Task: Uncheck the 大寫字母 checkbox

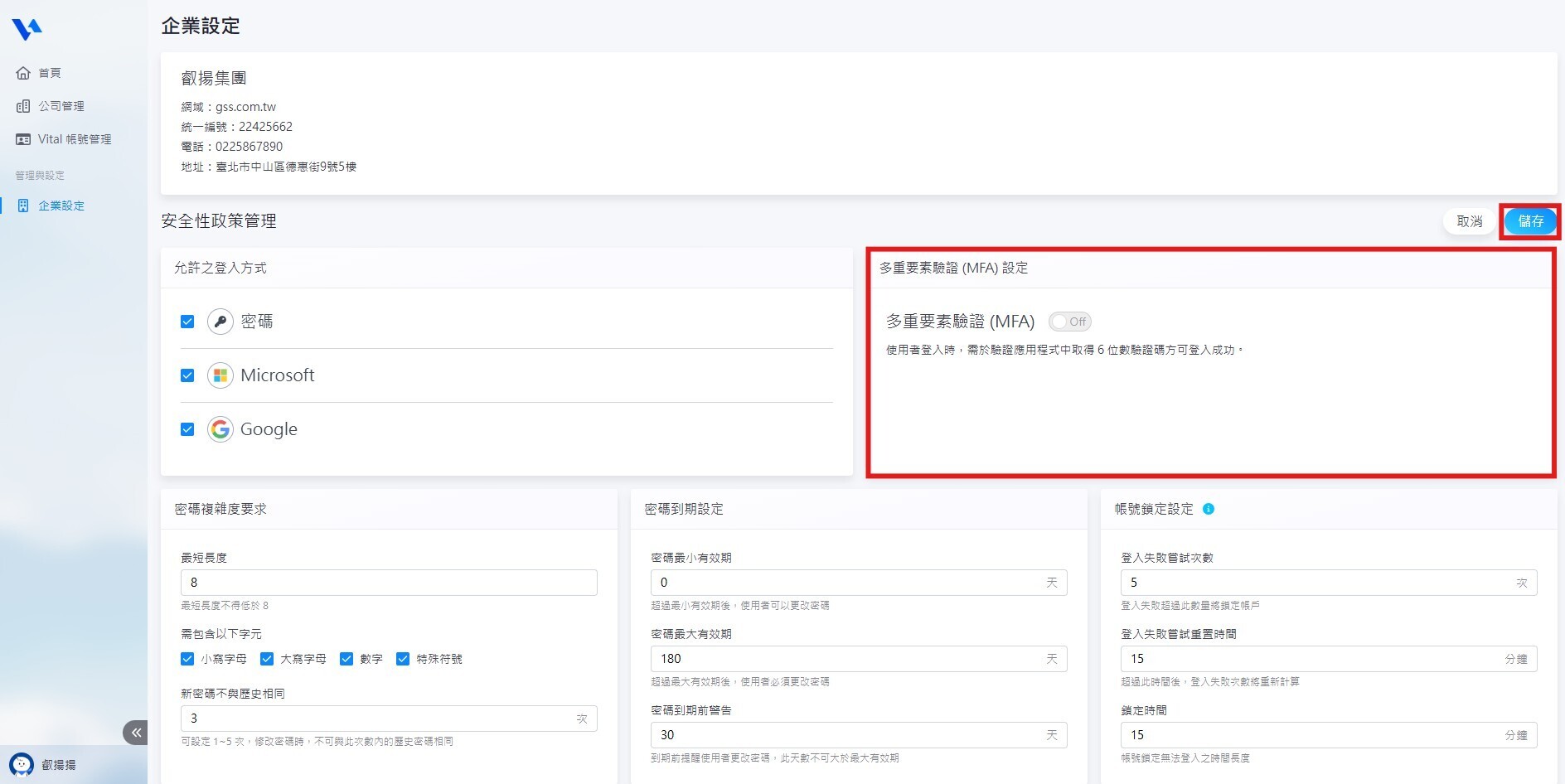Action: tap(267, 659)
